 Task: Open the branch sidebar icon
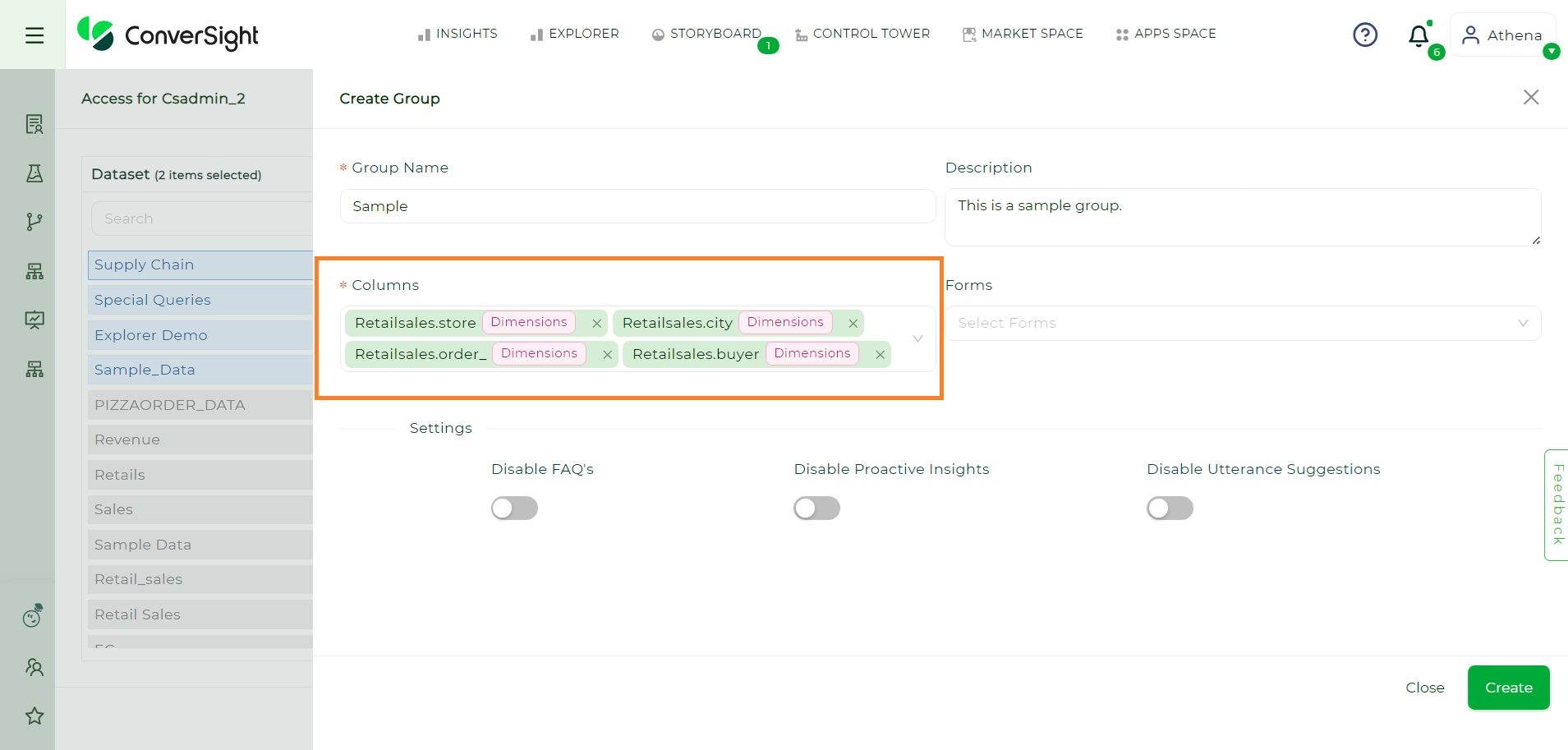[34, 222]
